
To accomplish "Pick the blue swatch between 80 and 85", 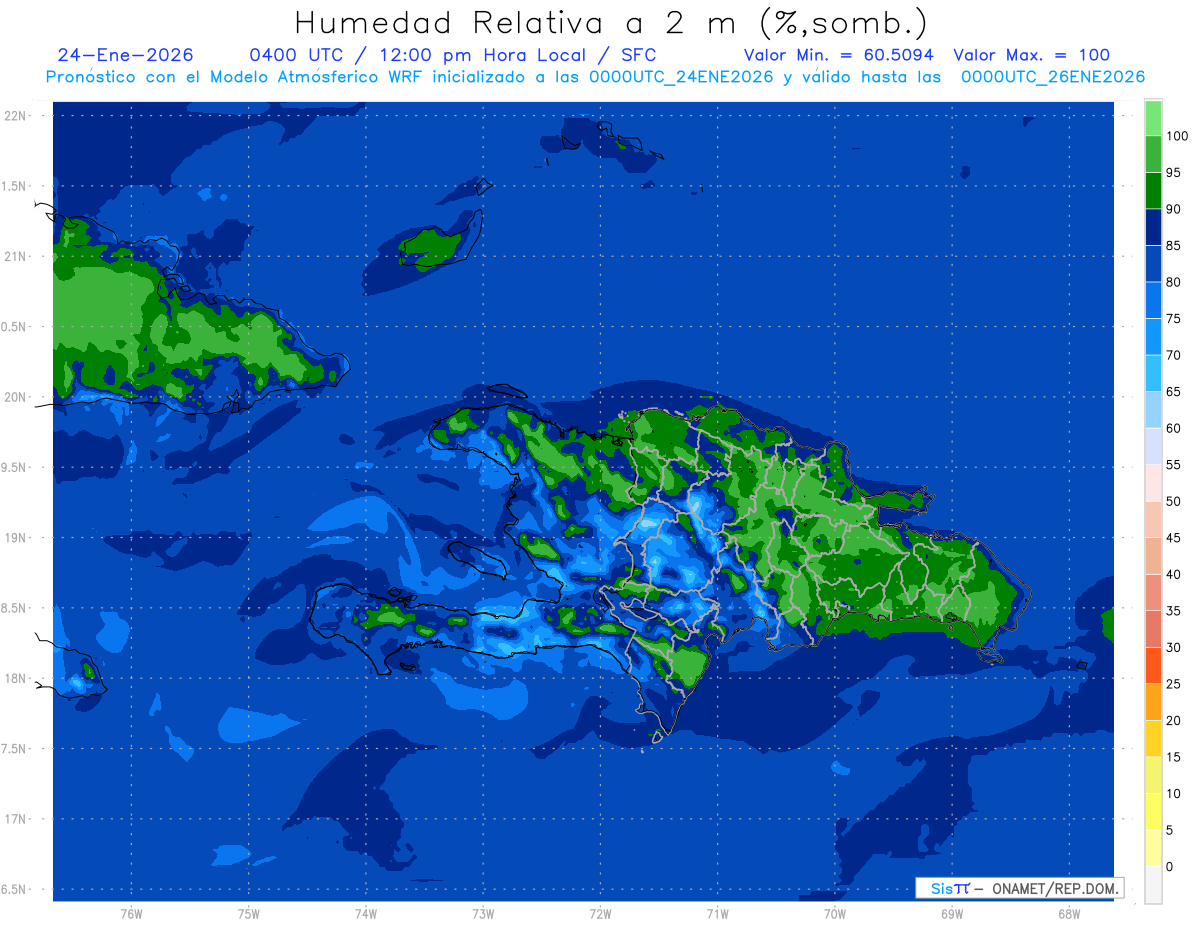I will coord(1153,264).
